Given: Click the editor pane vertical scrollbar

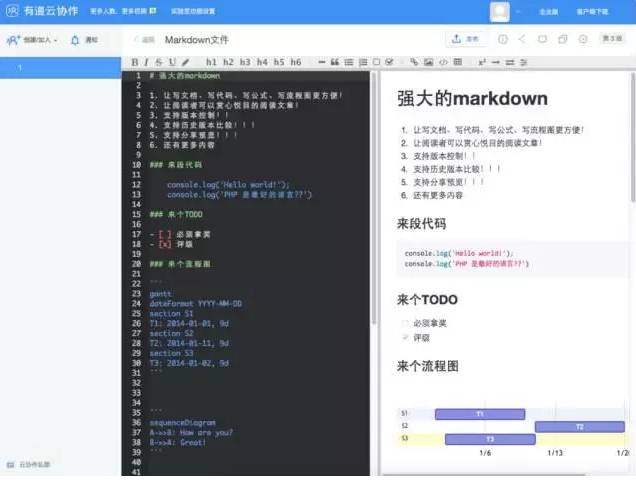Looking at the screenshot, I should [x=374, y=199].
